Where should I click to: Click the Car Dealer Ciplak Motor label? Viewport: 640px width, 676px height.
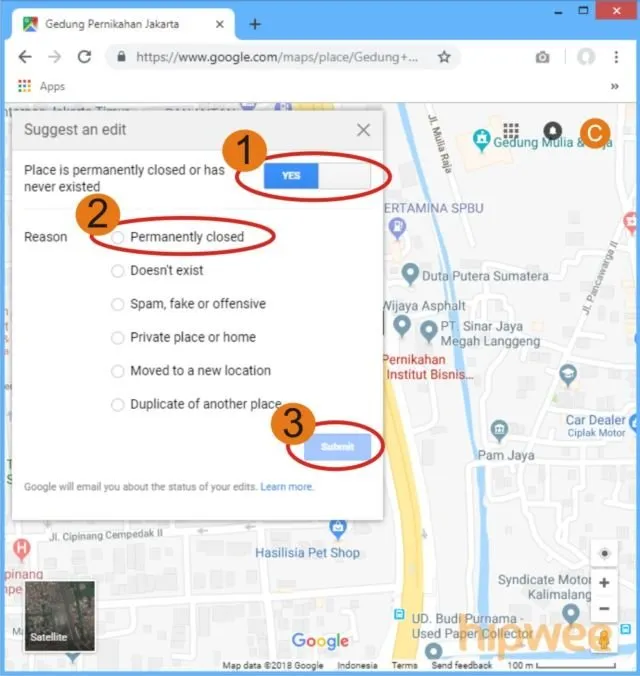596,426
